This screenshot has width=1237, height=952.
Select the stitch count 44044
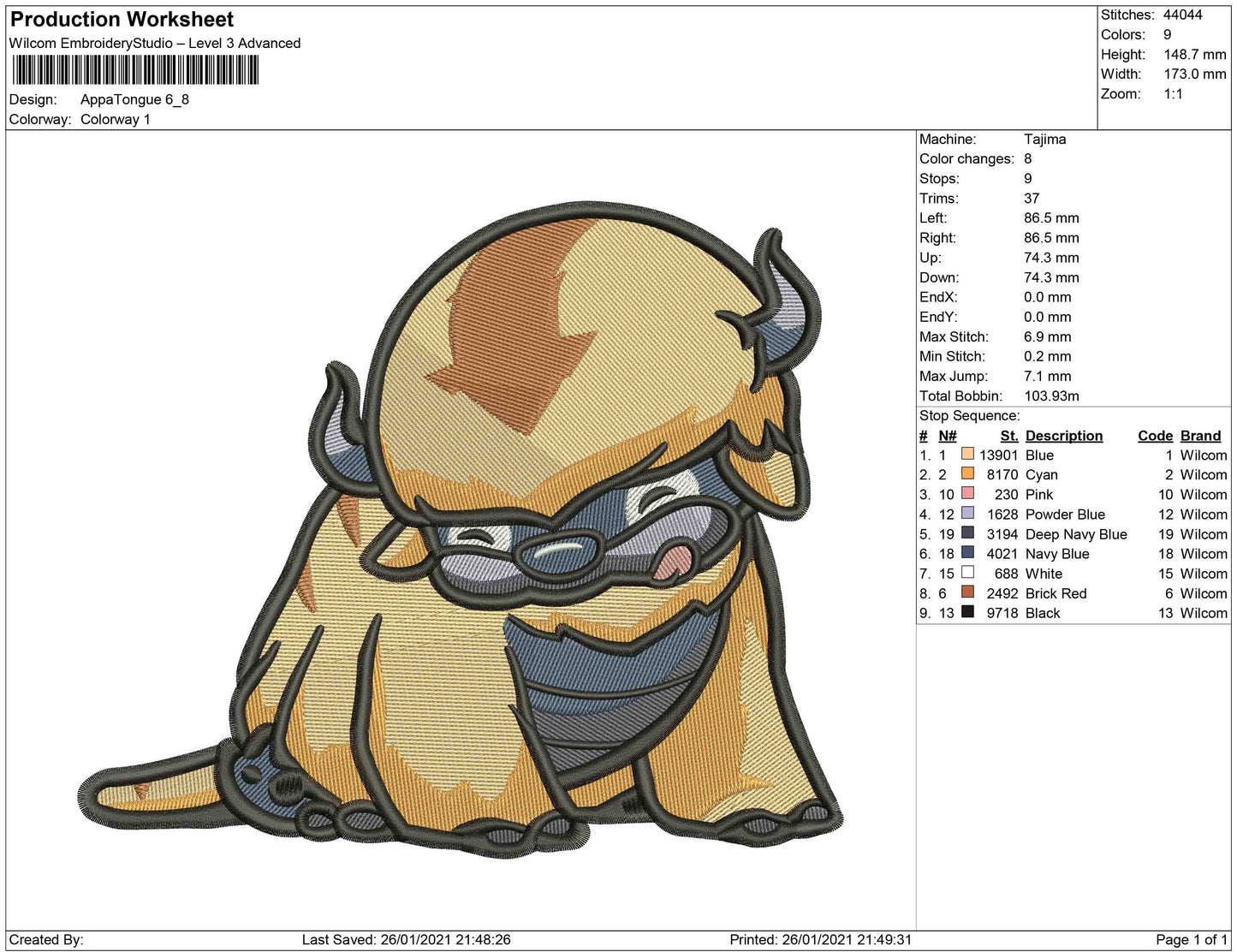[x=1183, y=15]
